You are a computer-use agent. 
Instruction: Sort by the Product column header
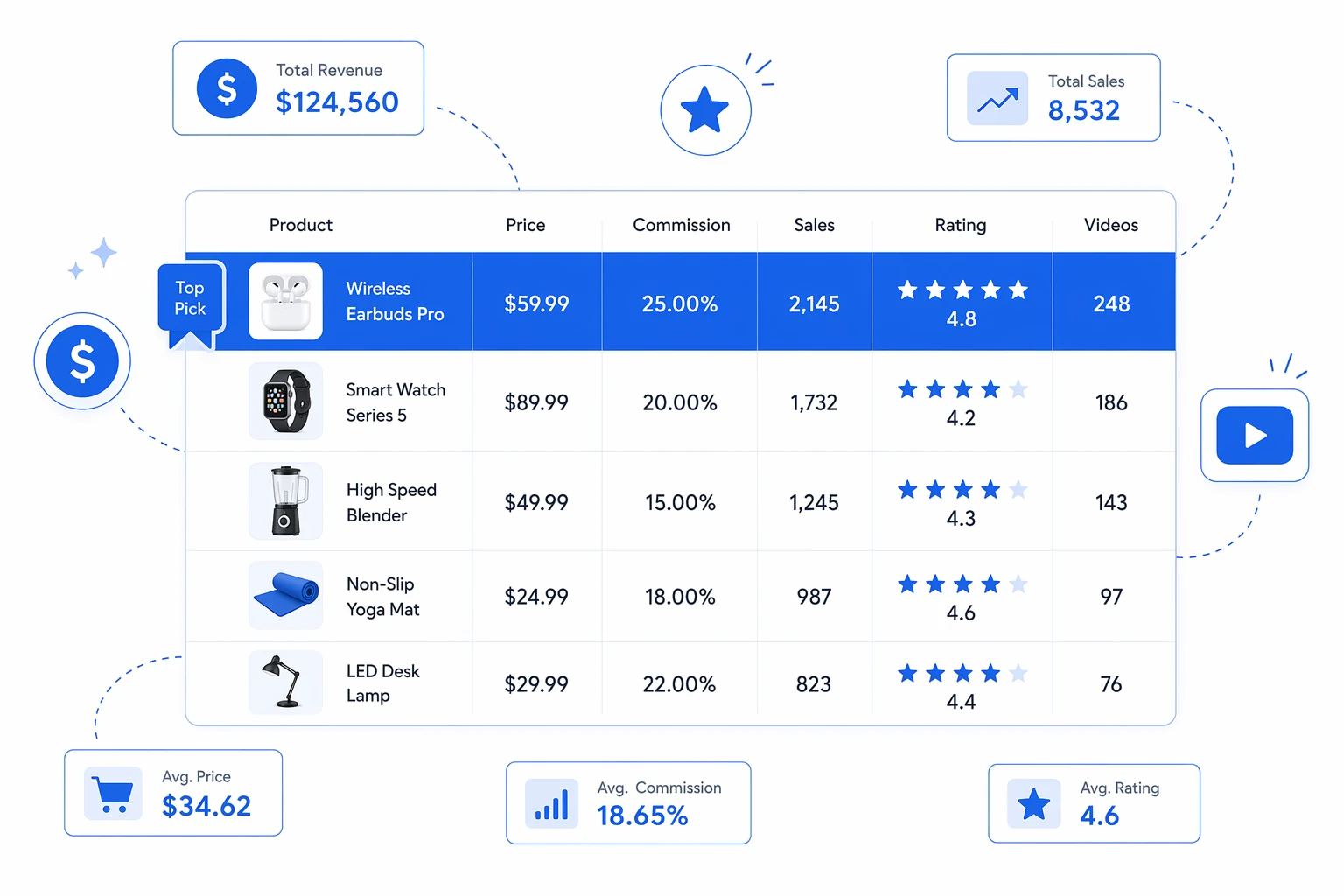[x=301, y=225]
